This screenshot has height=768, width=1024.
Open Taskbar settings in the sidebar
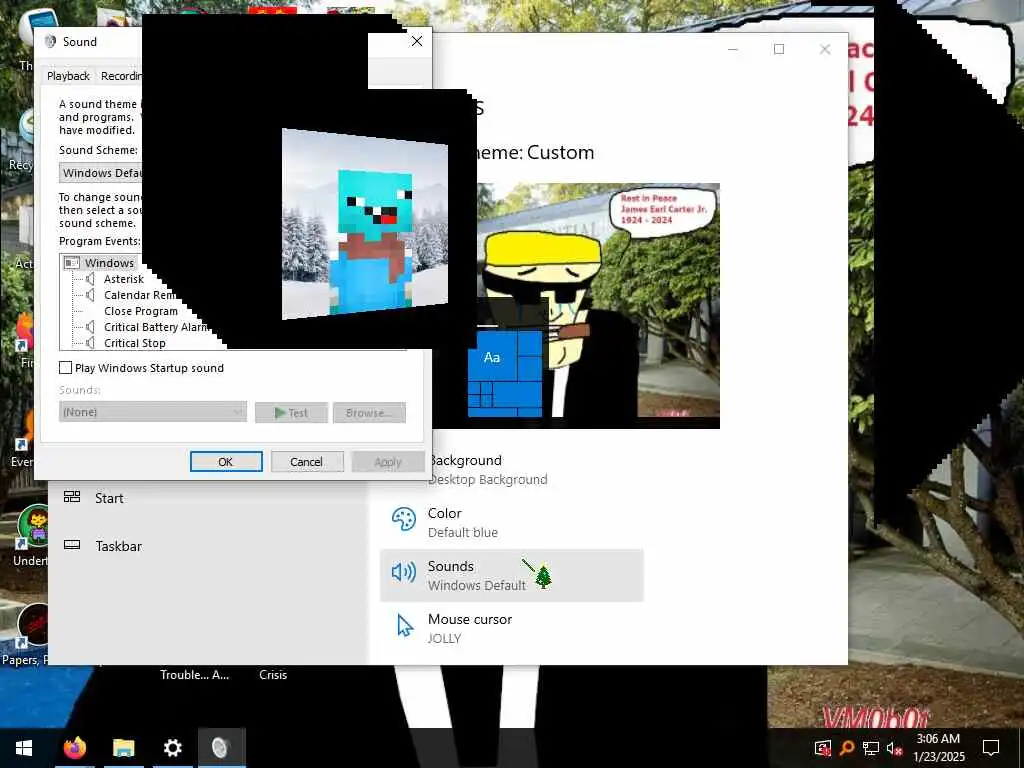coord(118,546)
